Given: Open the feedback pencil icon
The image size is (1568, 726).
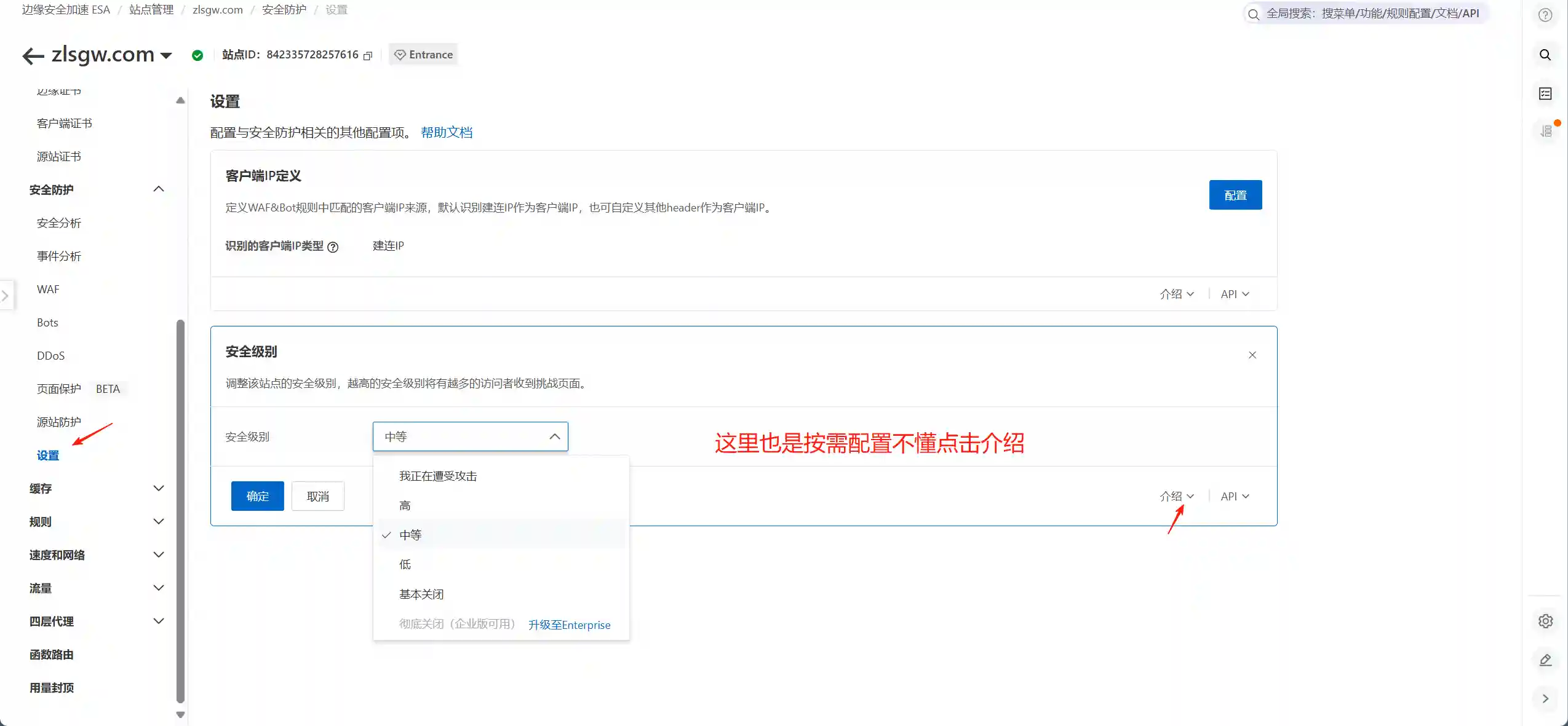Looking at the screenshot, I should [x=1545, y=660].
